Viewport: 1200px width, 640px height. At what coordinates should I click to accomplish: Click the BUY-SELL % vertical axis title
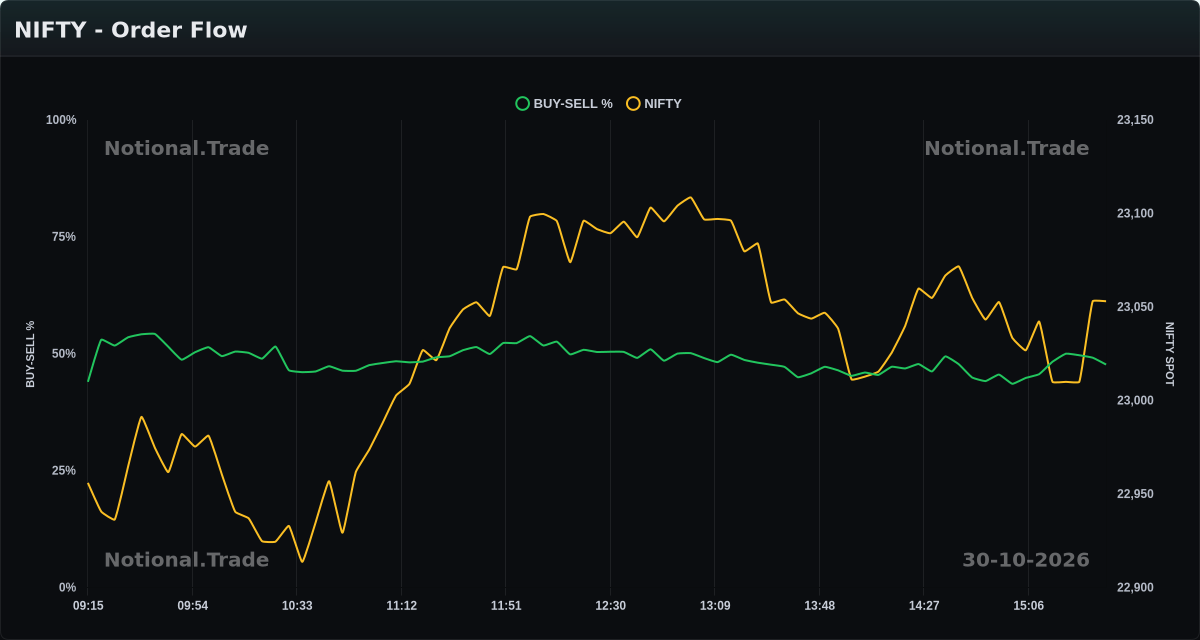click(x=30, y=354)
